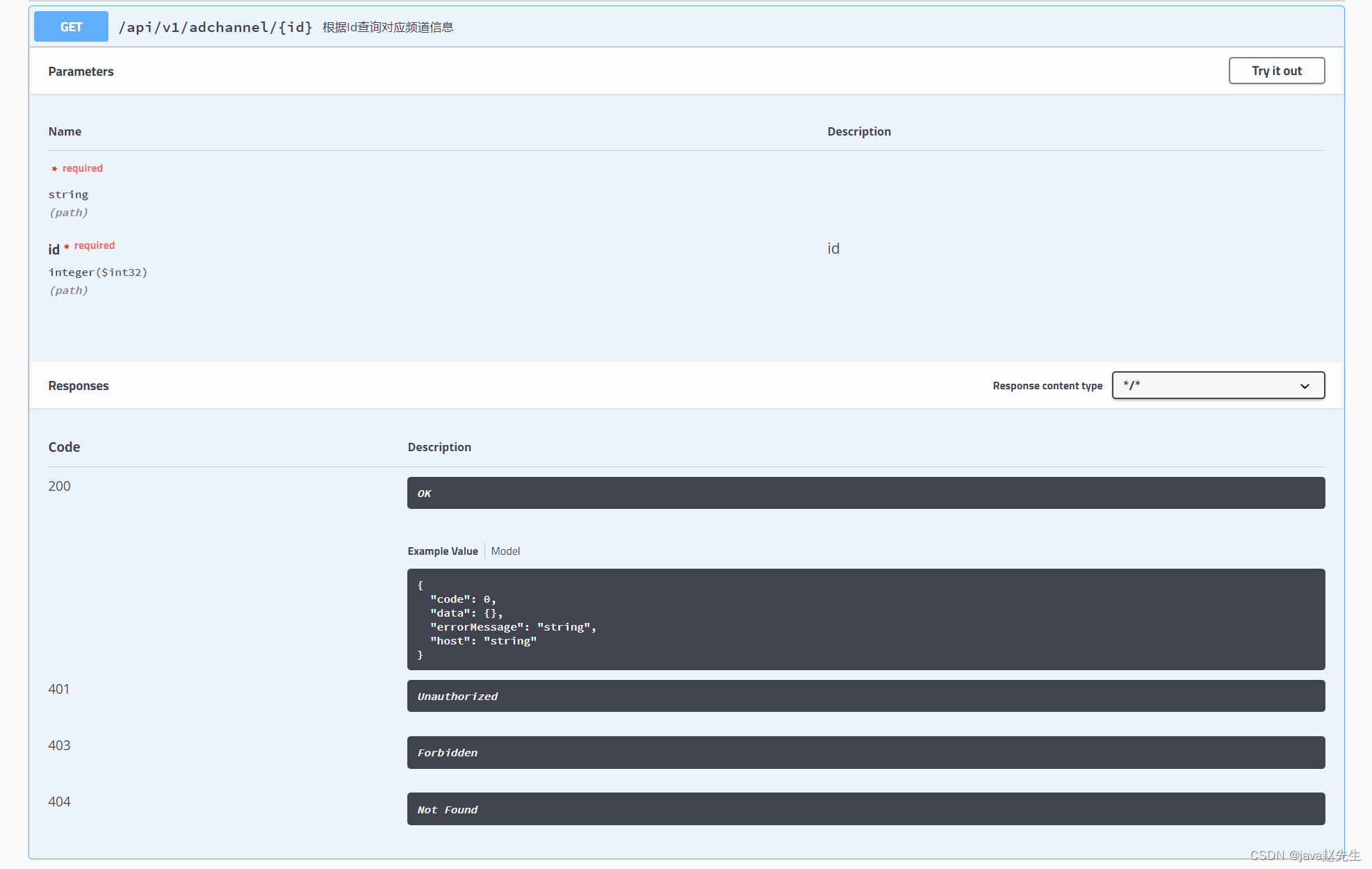Viewport: 1372px width, 869px height.
Task: Click the endpoint path /api/v1/adchannel/{id}
Action: tap(215, 26)
